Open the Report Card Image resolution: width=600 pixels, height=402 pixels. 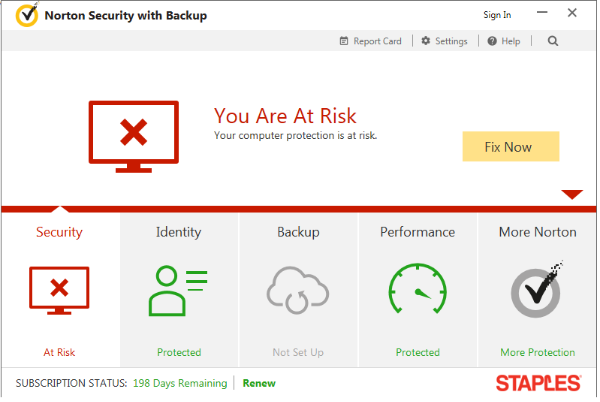point(371,41)
